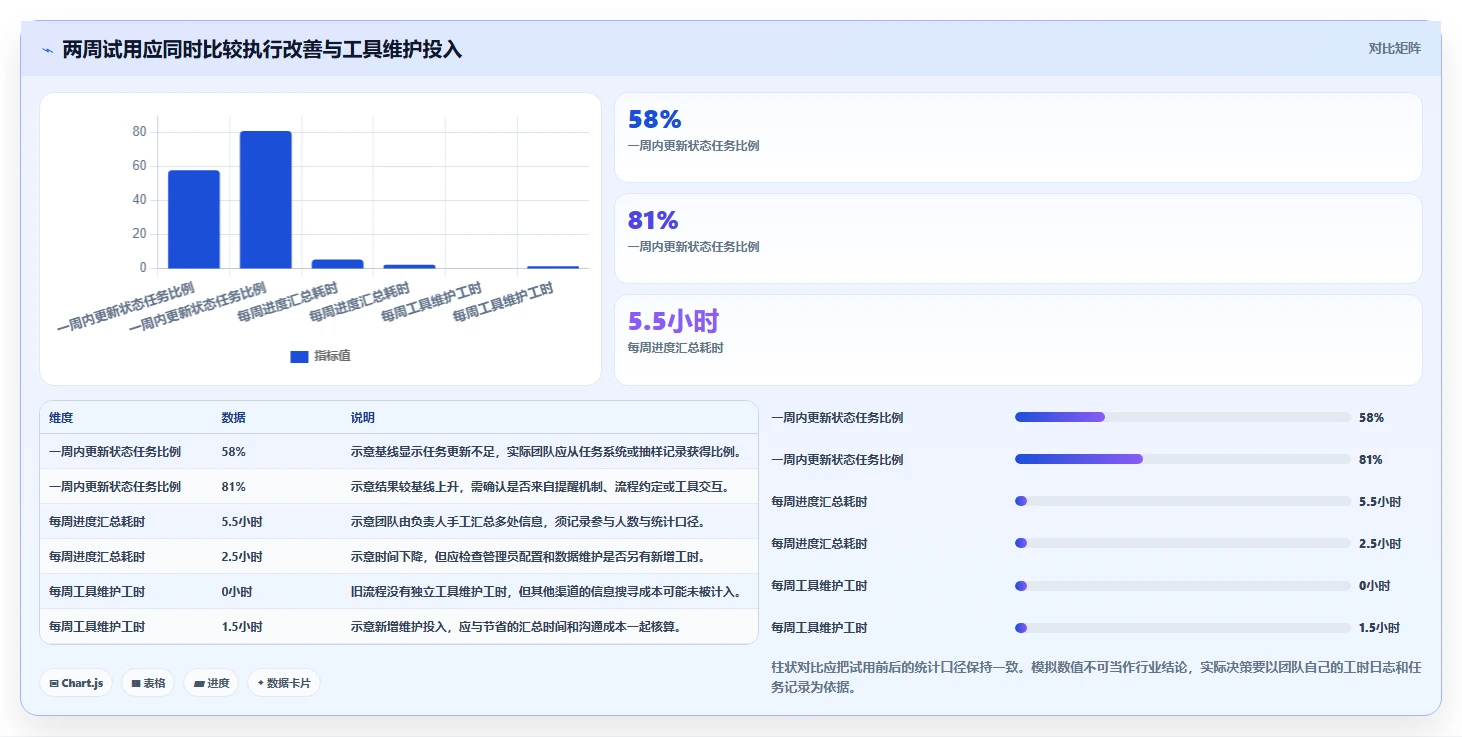Open the 81% data card
The image size is (1462, 737).
point(1018,238)
